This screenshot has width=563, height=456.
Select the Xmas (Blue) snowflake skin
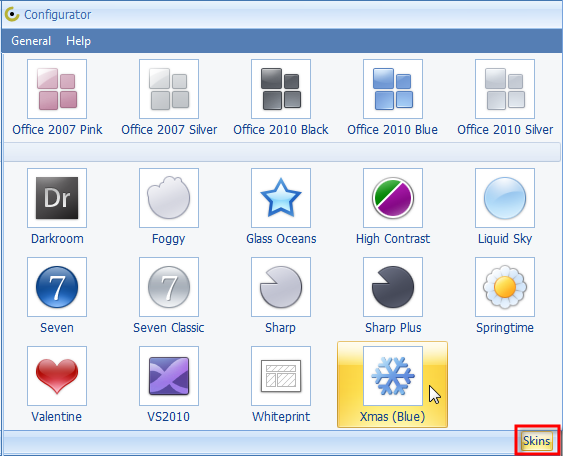(x=392, y=385)
